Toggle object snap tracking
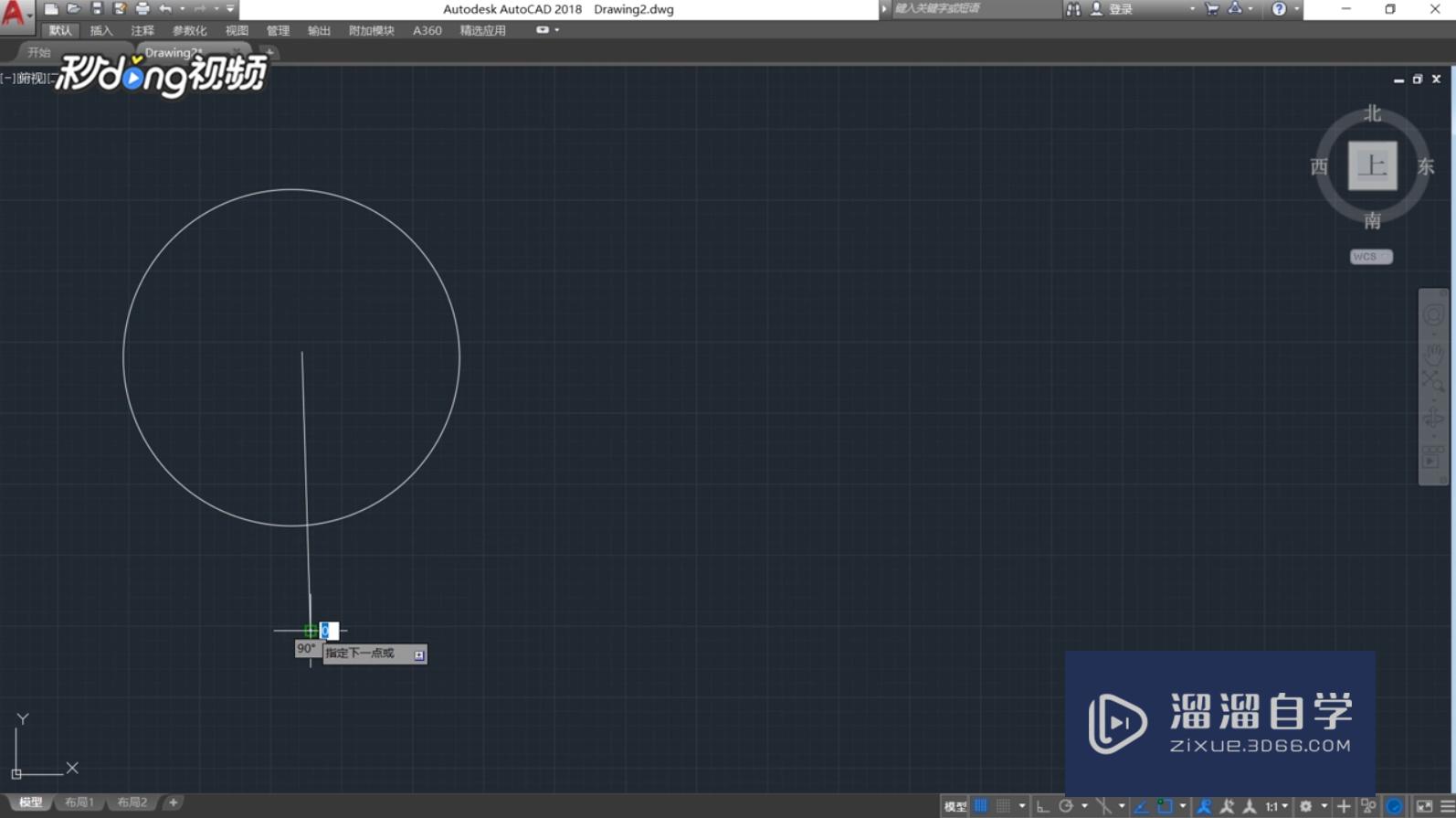Image resolution: width=1456 pixels, height=818 pixels. pos(1141,806)
